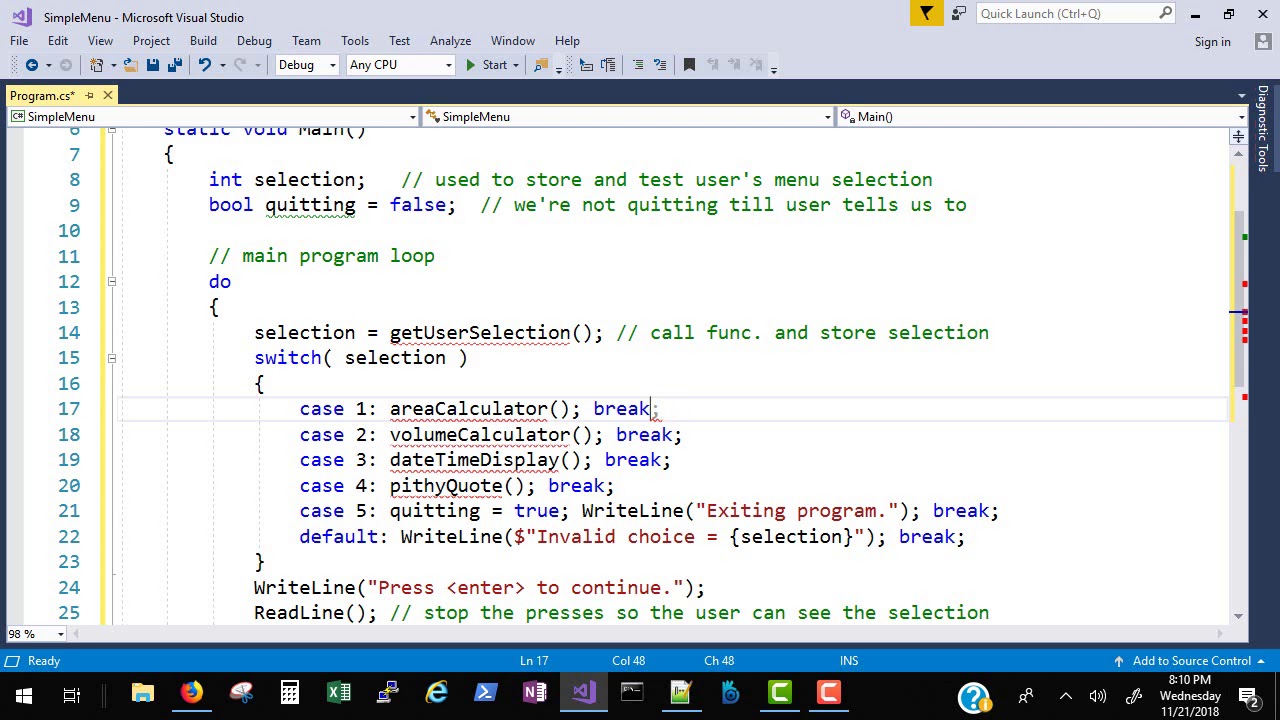Click the Find in Files icon

tap(541, 65)
